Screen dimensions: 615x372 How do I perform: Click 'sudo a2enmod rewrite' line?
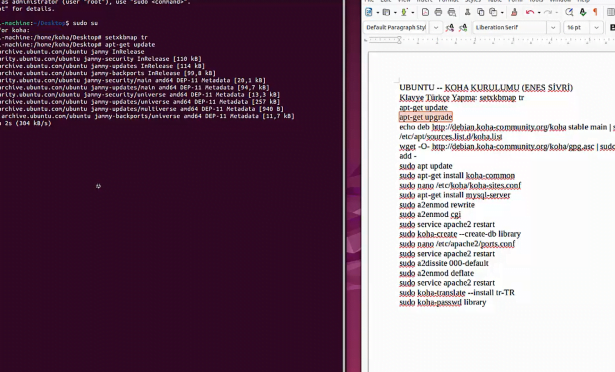[x=437, y=205]
